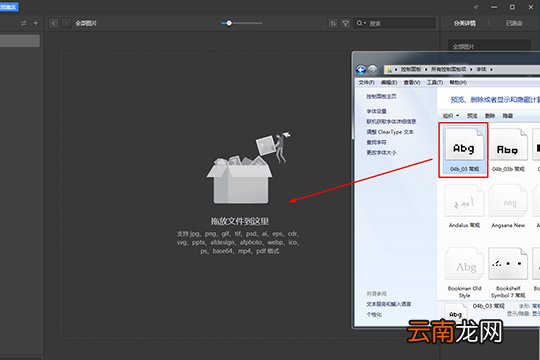
Task: Click 删除 button in Fonts toolbar
Action: (490, 116)
